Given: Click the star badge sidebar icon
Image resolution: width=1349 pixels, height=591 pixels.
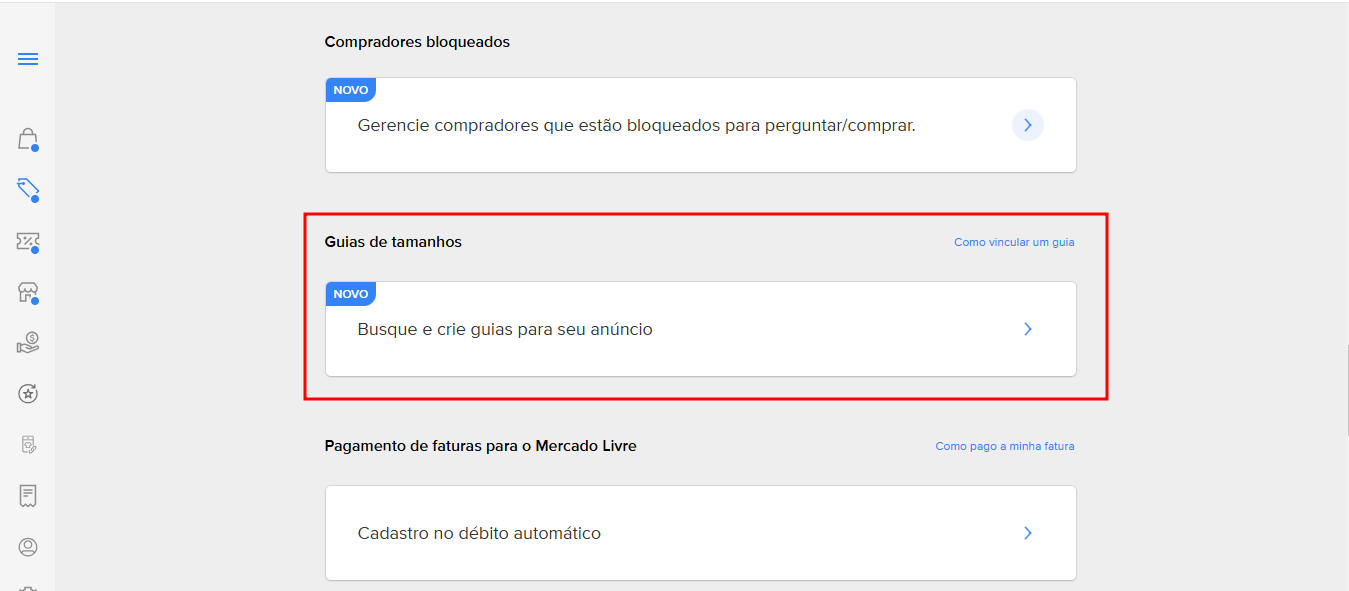Looking at the screenshot, I should (28, 394).
